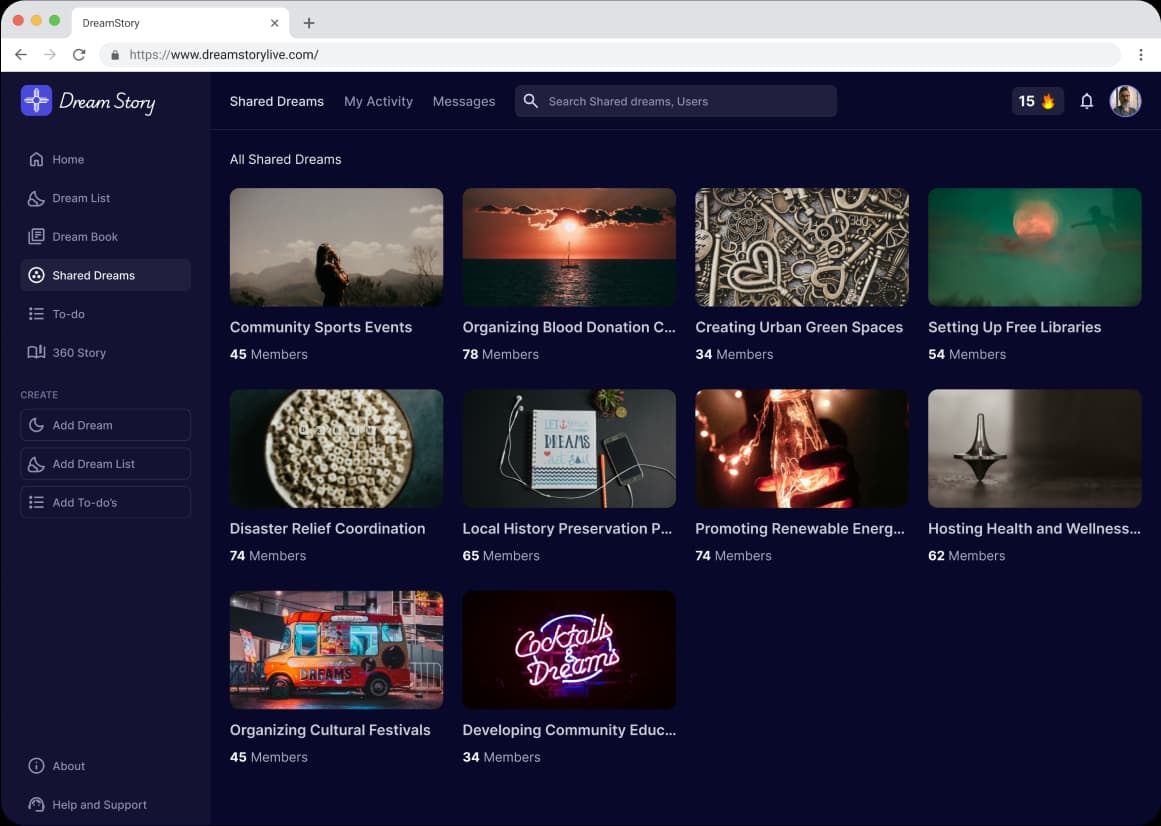Viewport: 1161px width, 826px height.
Task: Open the Setting Up Free Libraries thumbnail
Action: click(x=1034, y=247)
